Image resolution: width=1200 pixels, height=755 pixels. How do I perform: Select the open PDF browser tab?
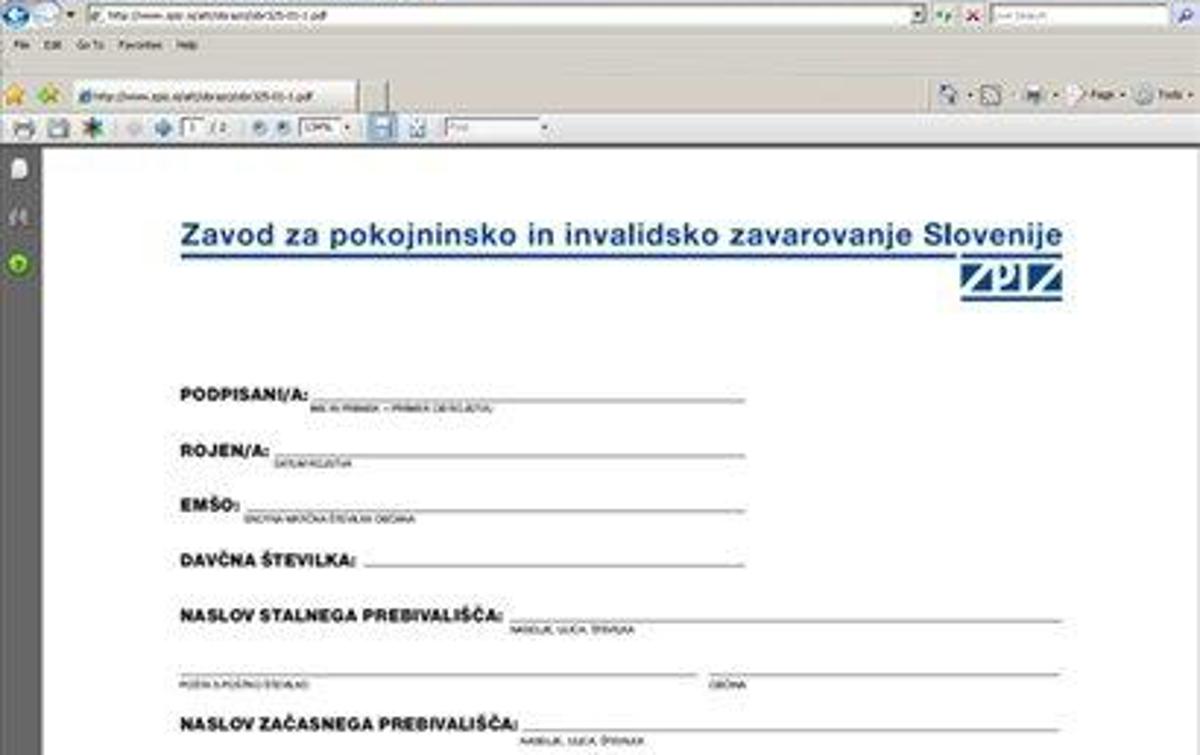214,96
